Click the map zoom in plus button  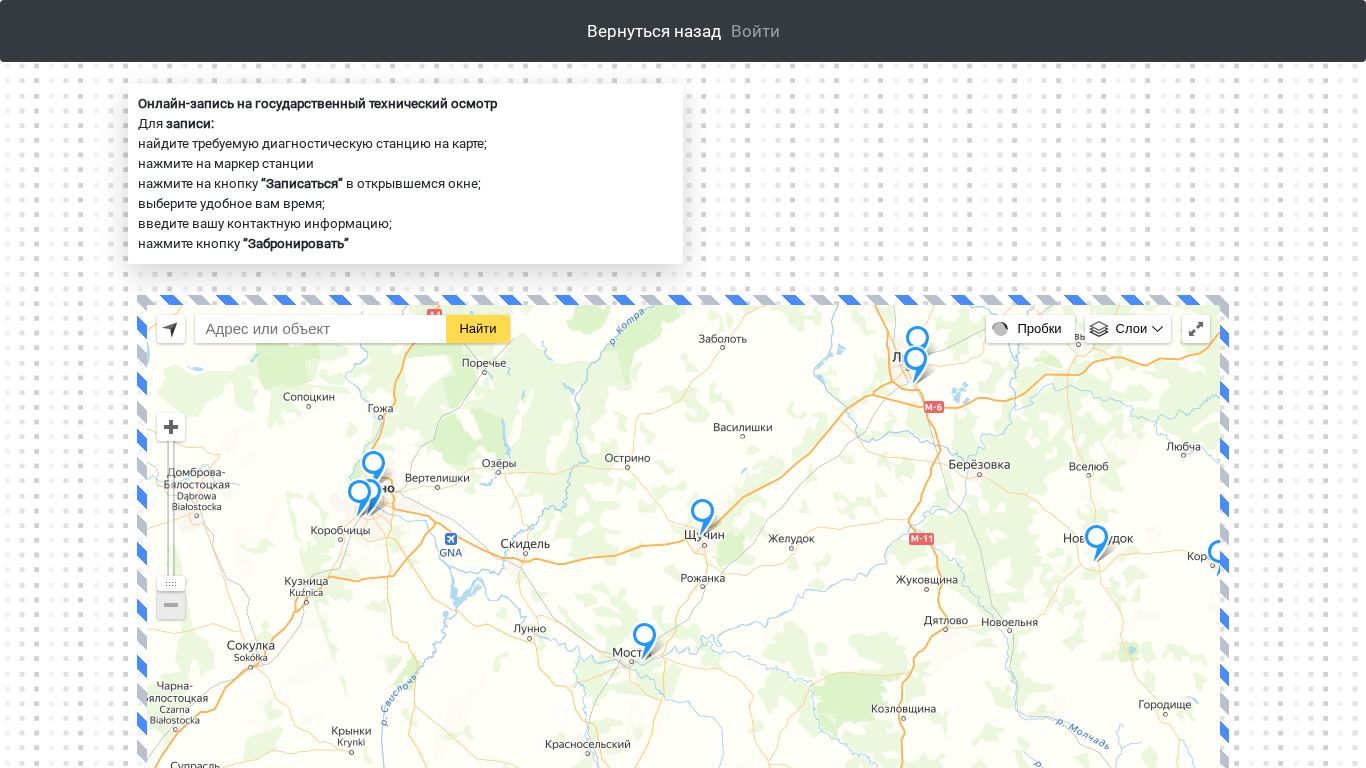coord(171,427)
